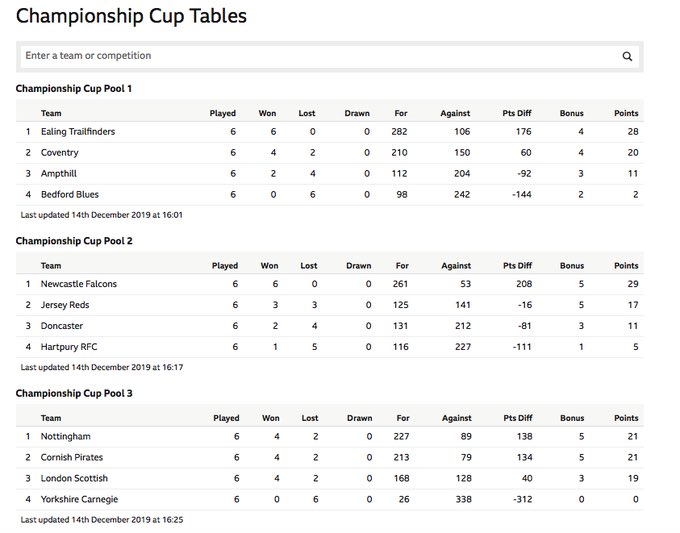Select Coventry in Pool 1 table
Viewport: 680px width, 533px height.
click(60, 153)
